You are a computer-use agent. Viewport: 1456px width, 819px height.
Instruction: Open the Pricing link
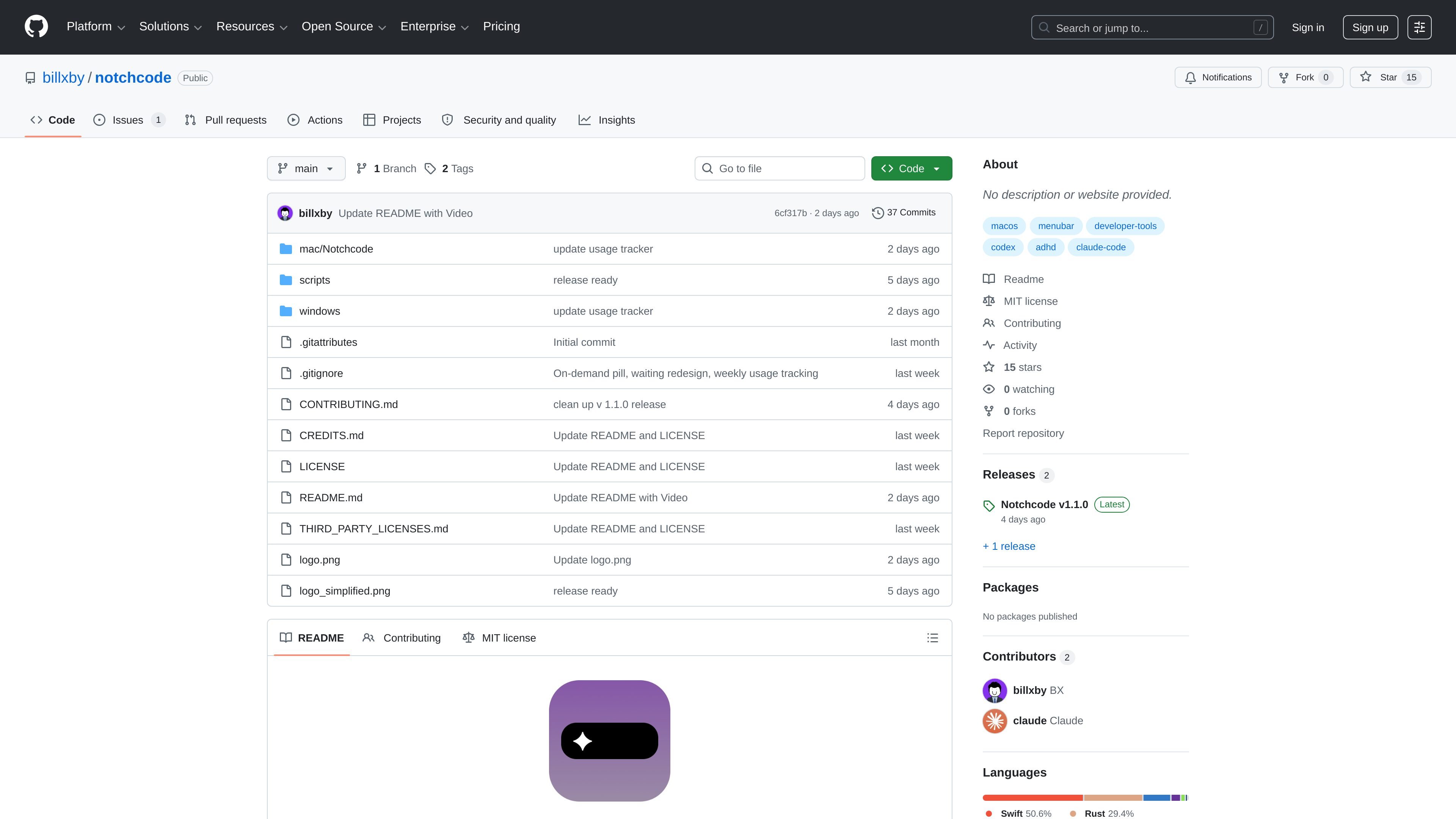click(501, 27)
